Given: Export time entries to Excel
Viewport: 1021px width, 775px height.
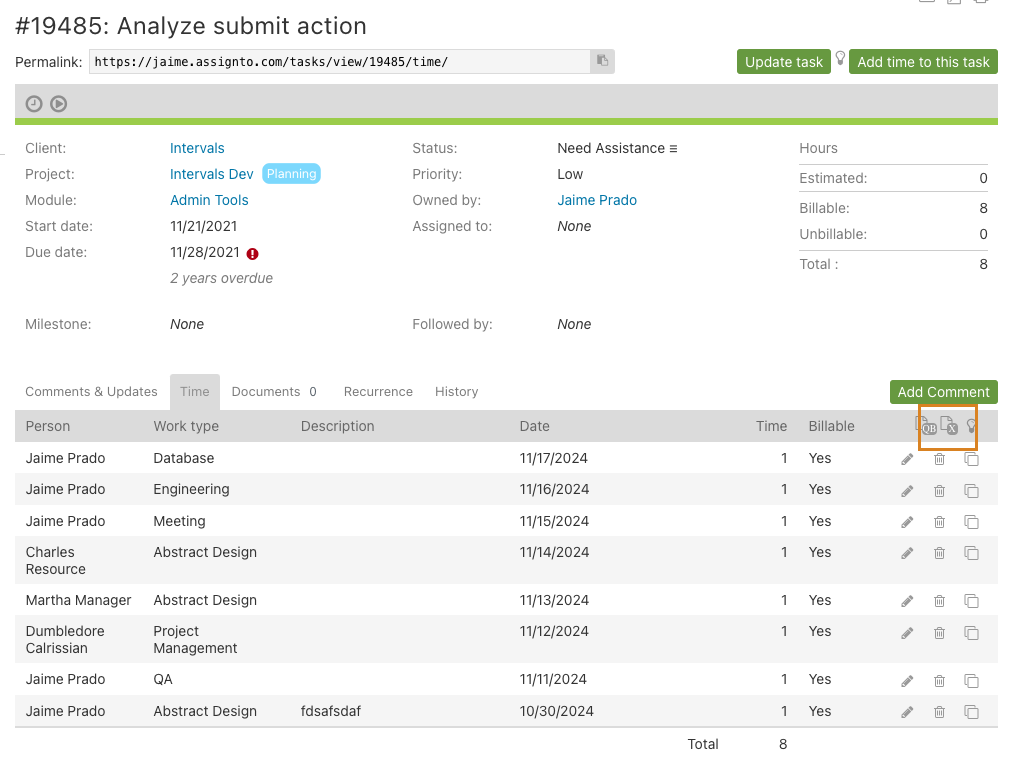Looking at the screenshot, I should coord(949,426).
